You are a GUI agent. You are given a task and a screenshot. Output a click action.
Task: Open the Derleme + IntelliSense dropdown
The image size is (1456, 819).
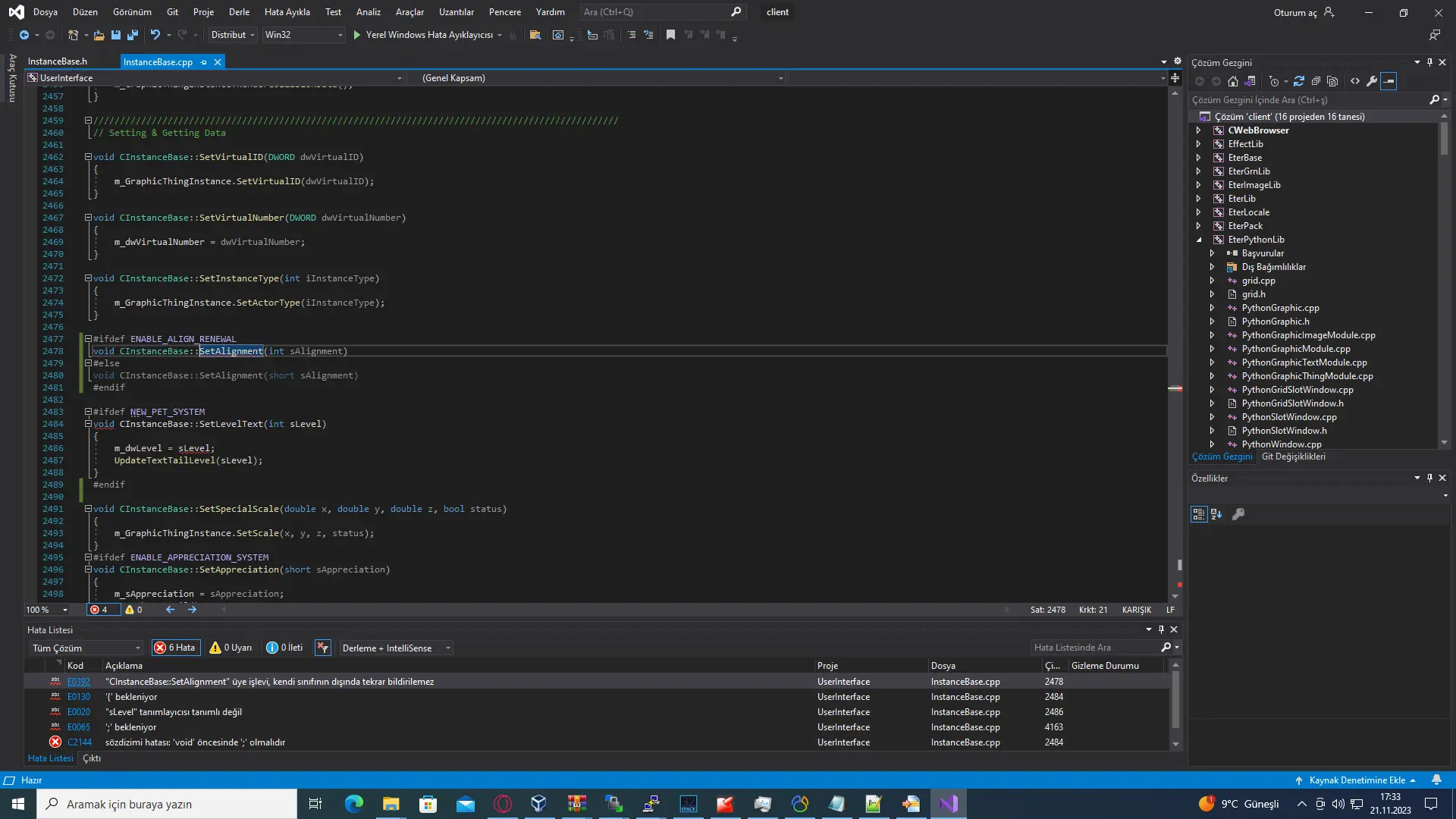(396, 648)
